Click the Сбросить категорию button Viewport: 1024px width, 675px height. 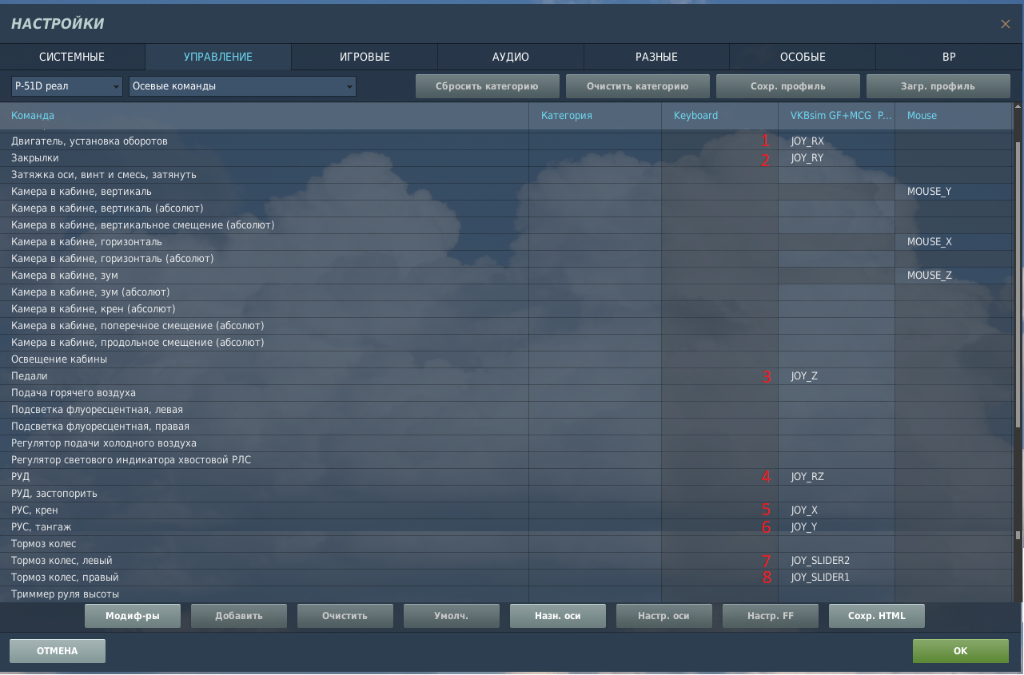(x=487, y=87)
